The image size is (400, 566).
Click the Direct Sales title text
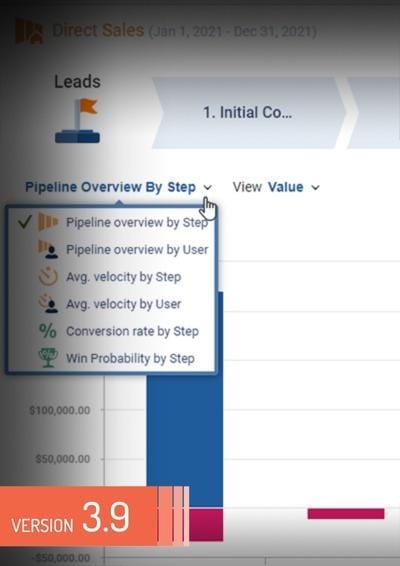(x=98, y=30)
